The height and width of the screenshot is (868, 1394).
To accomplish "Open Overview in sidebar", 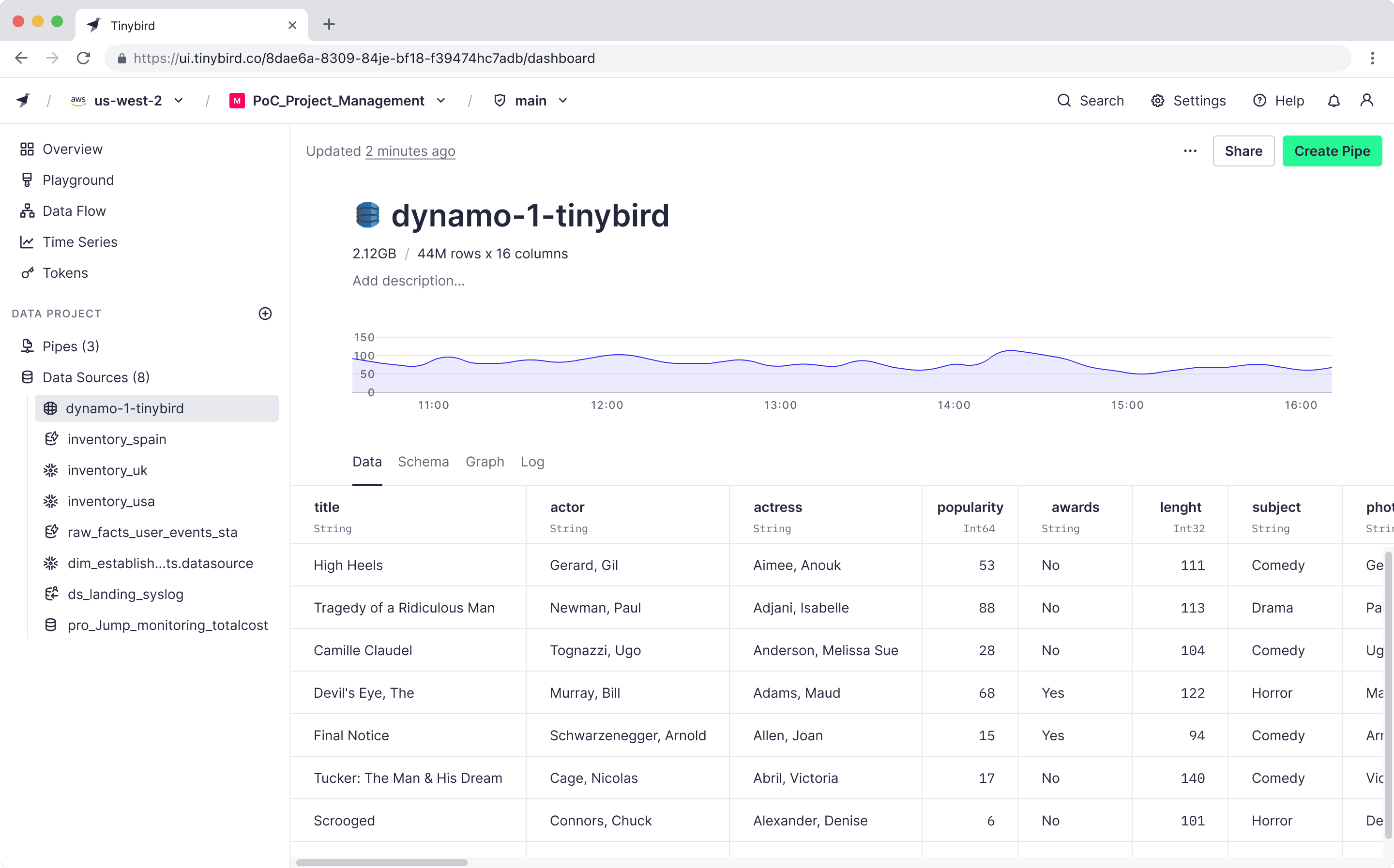I will 72,149.
